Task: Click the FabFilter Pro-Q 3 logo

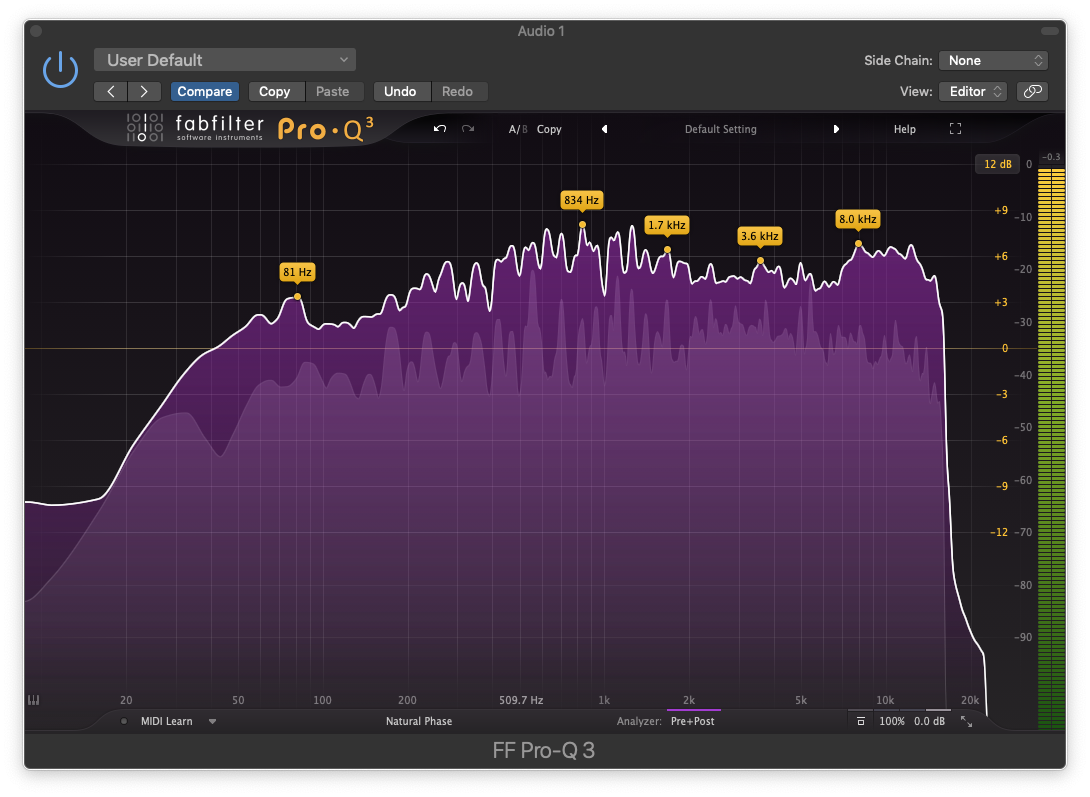Action: 251,128
